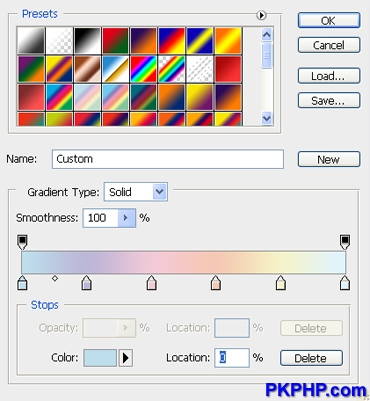This screenshot has width=370, height=401.
Task: Select the transparent stripes gradient preset
Action: coord(200,69)
